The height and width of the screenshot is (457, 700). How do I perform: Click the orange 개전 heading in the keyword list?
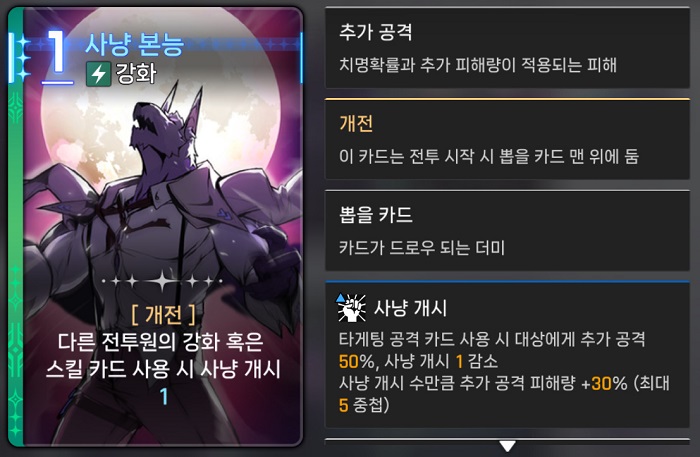click(x=356, y=123)
